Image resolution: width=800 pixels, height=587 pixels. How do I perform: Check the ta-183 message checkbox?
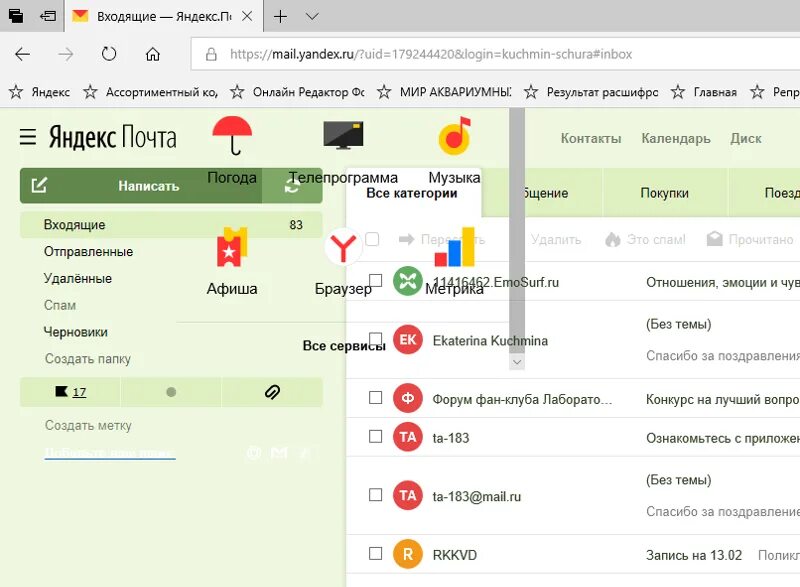point(376,437)
